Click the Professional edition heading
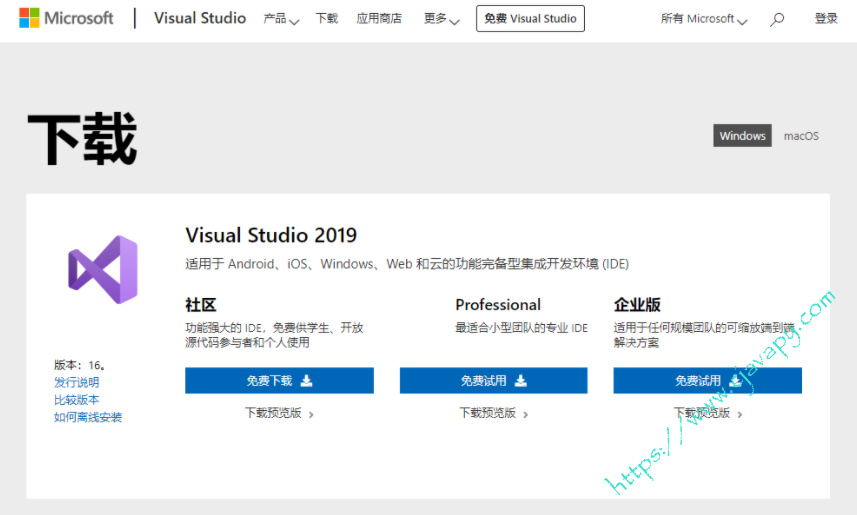The height and width of the screenshot is (515, 857). tap(498, 305)
